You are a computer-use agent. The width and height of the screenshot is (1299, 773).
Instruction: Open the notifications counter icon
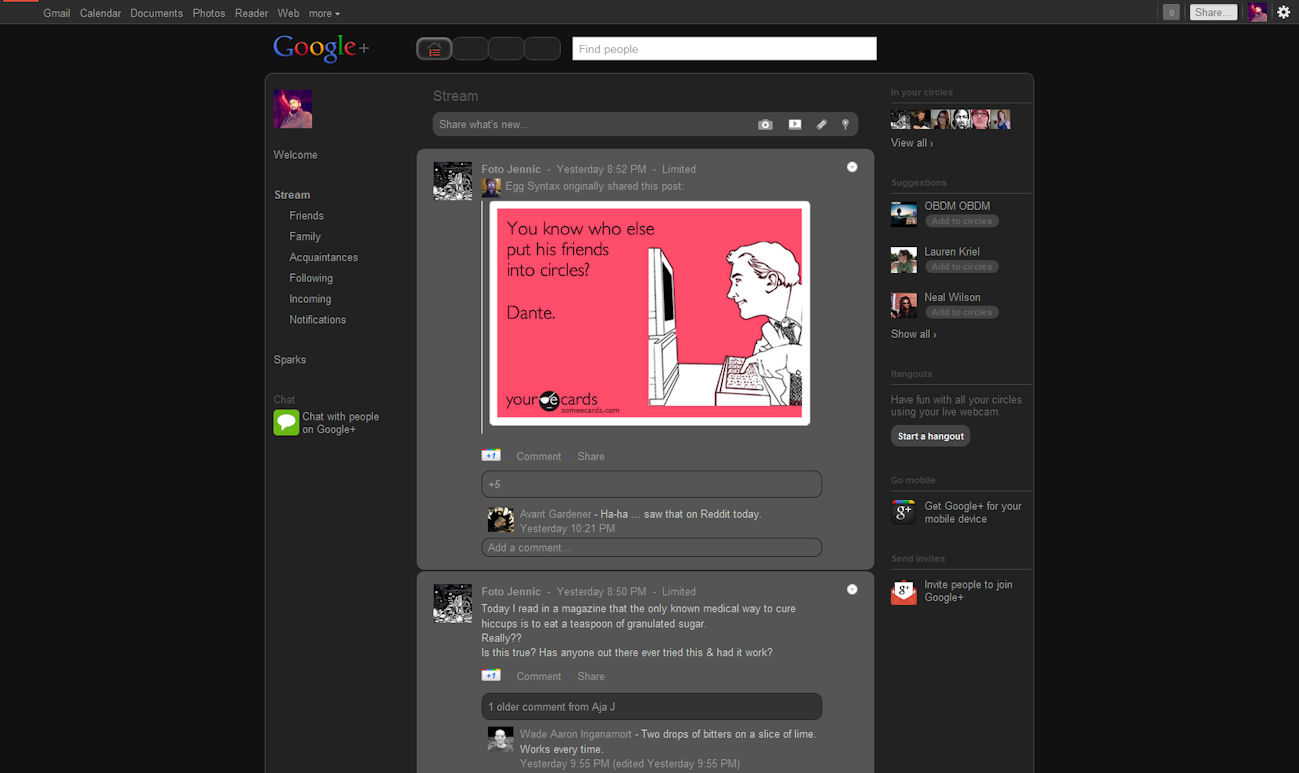click(1170, 11)
